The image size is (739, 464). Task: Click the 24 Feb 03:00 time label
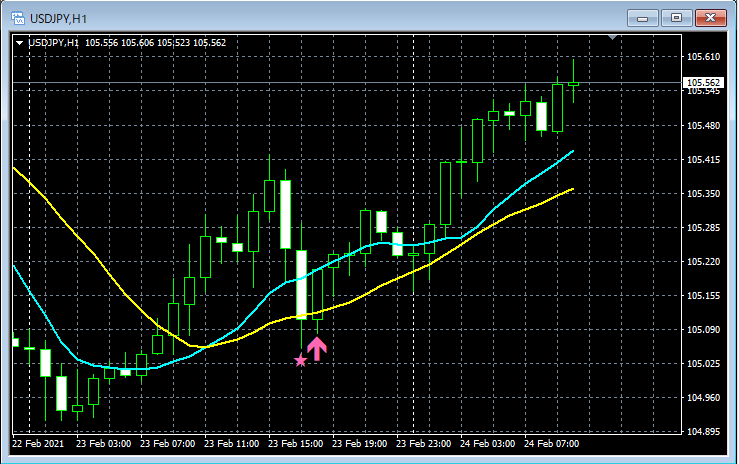[x=487, y=444]
